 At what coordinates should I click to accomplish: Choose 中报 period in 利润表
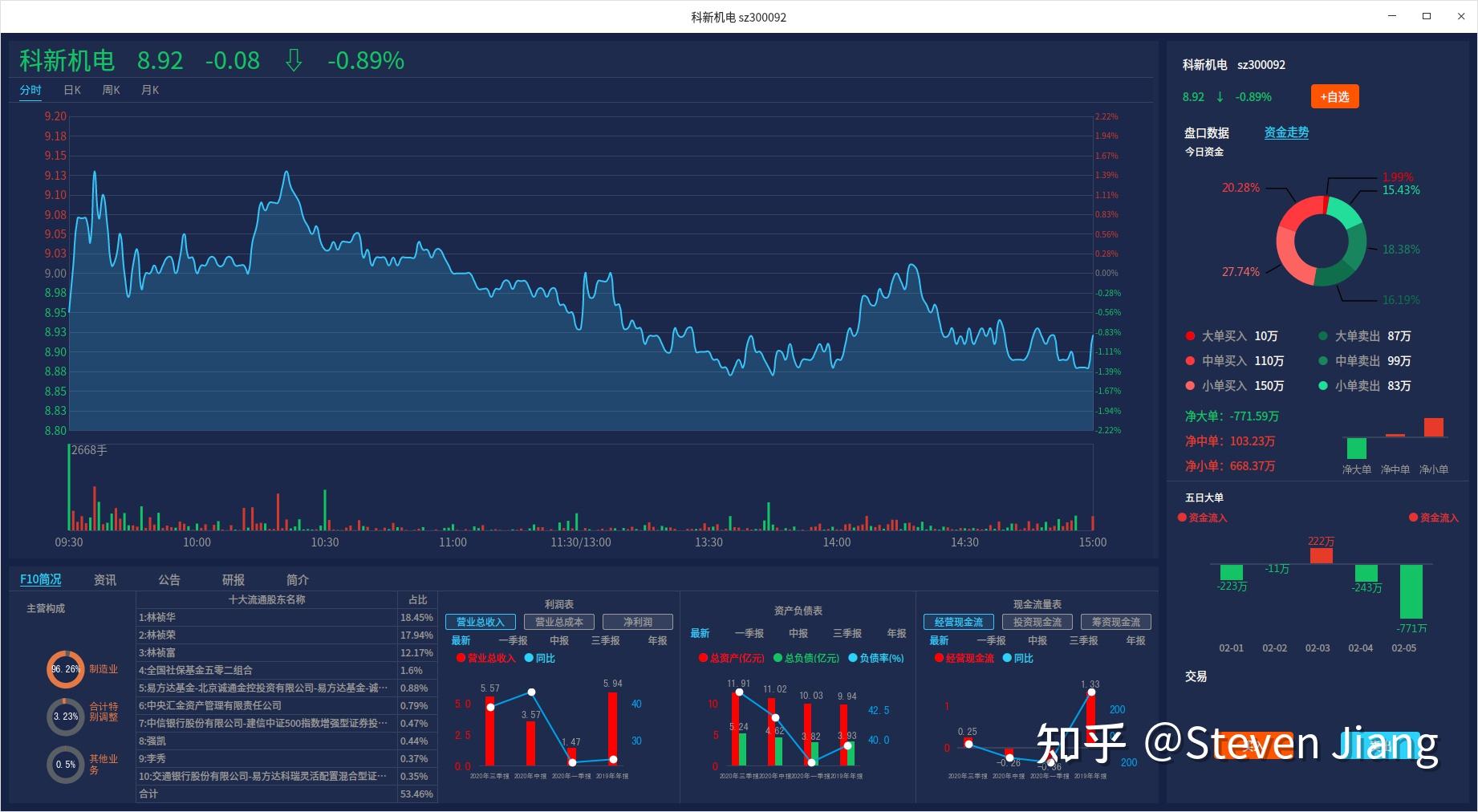[559, 640]
